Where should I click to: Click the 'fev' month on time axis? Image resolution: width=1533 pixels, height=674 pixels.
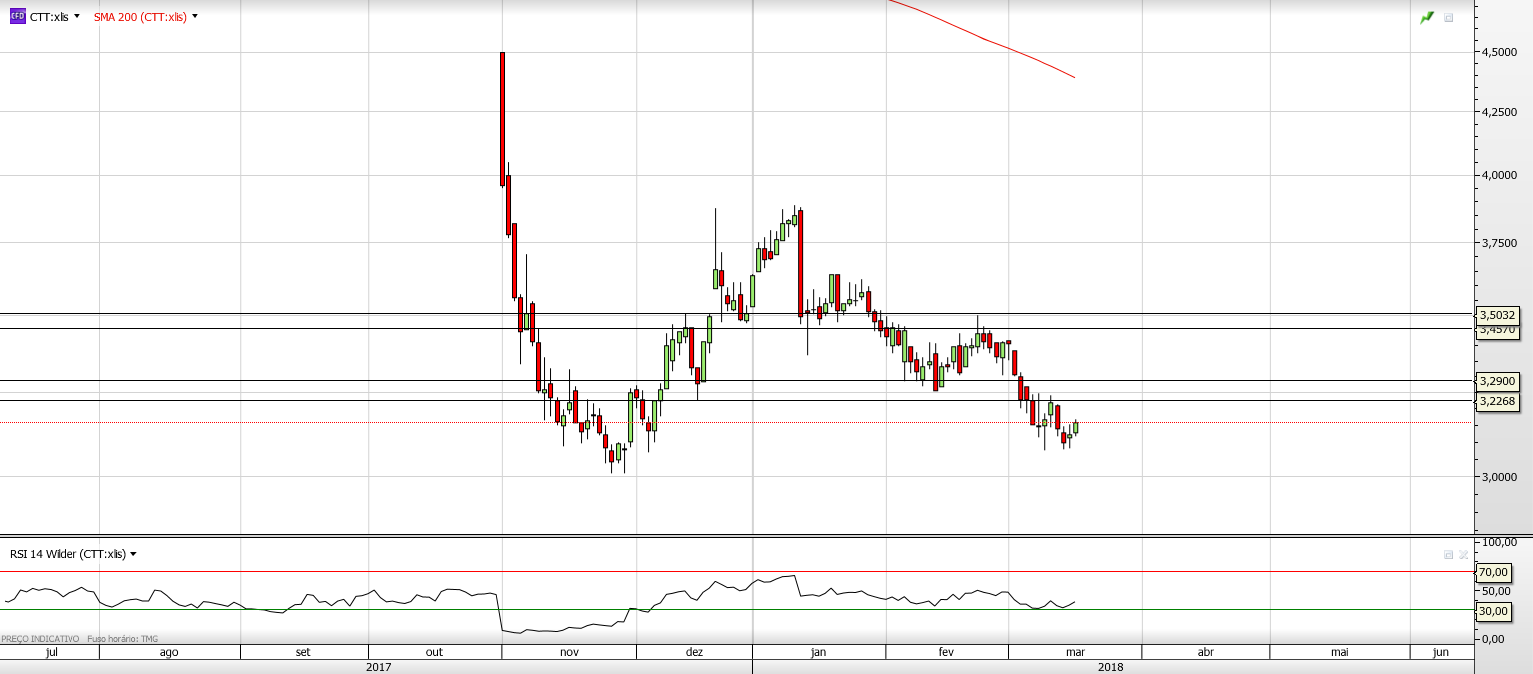pyautogui.click(x=946, y=652)
